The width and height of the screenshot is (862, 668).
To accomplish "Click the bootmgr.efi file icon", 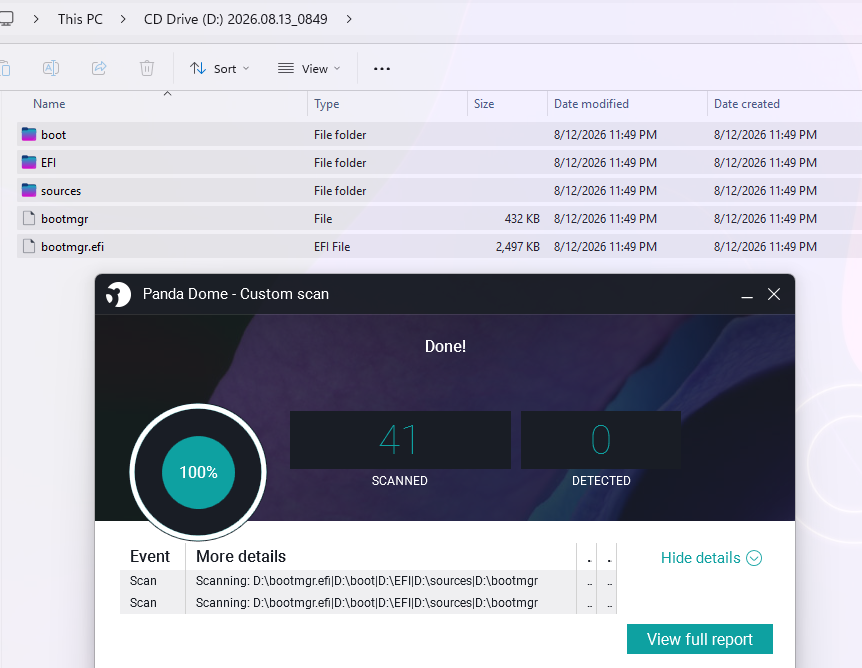I will tap(29, 246).
